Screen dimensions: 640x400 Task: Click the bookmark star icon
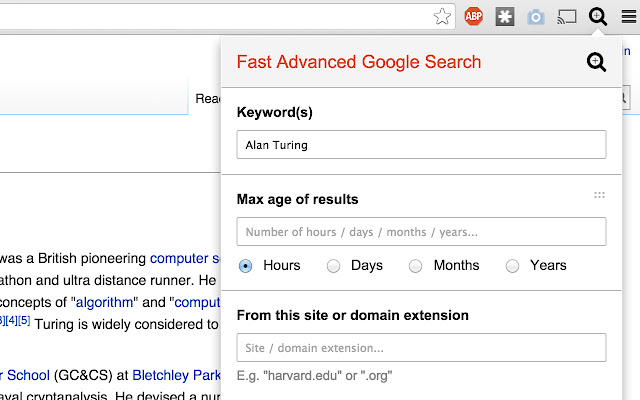pyautogui.click(x=442, y=17)
